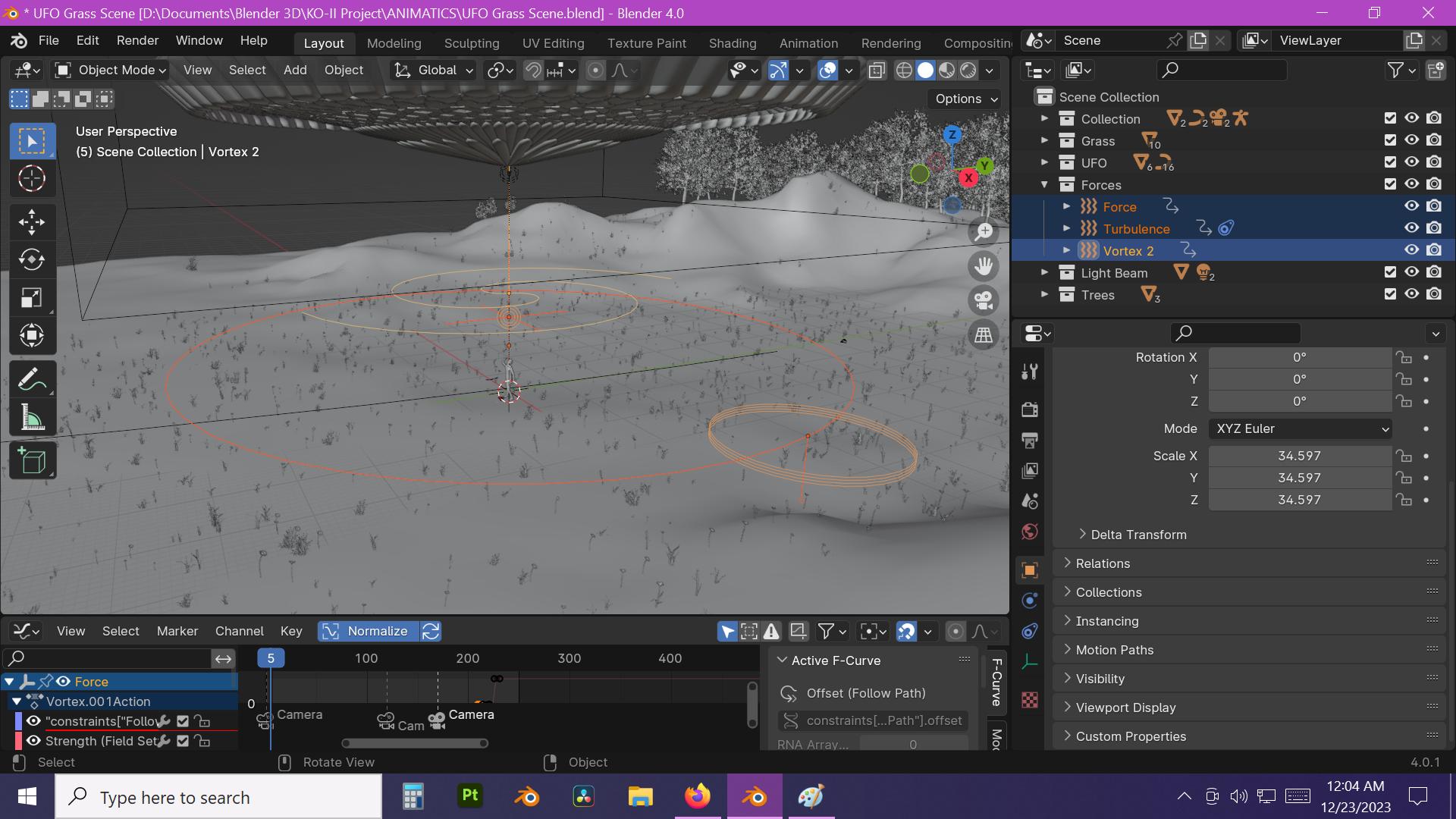Click the zoom viewport magnifier icon
The height and width of the screenshot is (819, 1456).
click(x=984, y=231)
